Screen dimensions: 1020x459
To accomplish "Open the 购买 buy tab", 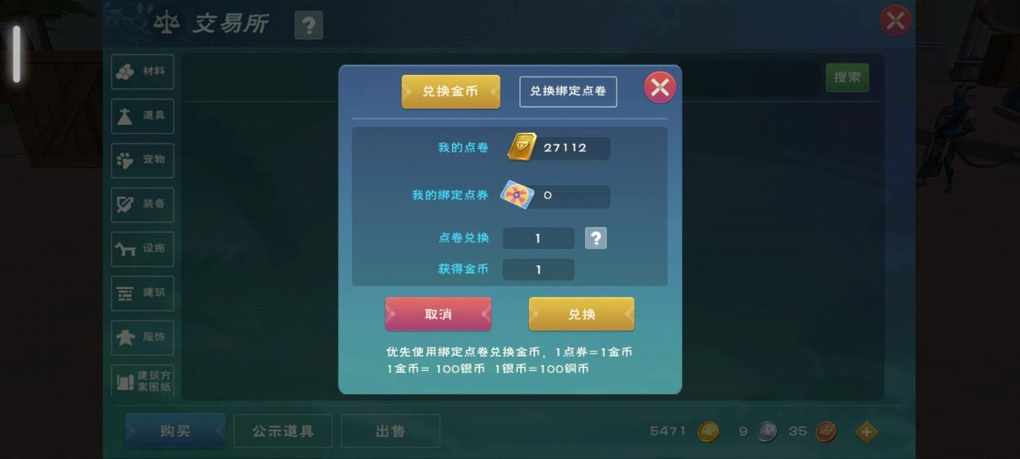I will coord(175,430).
